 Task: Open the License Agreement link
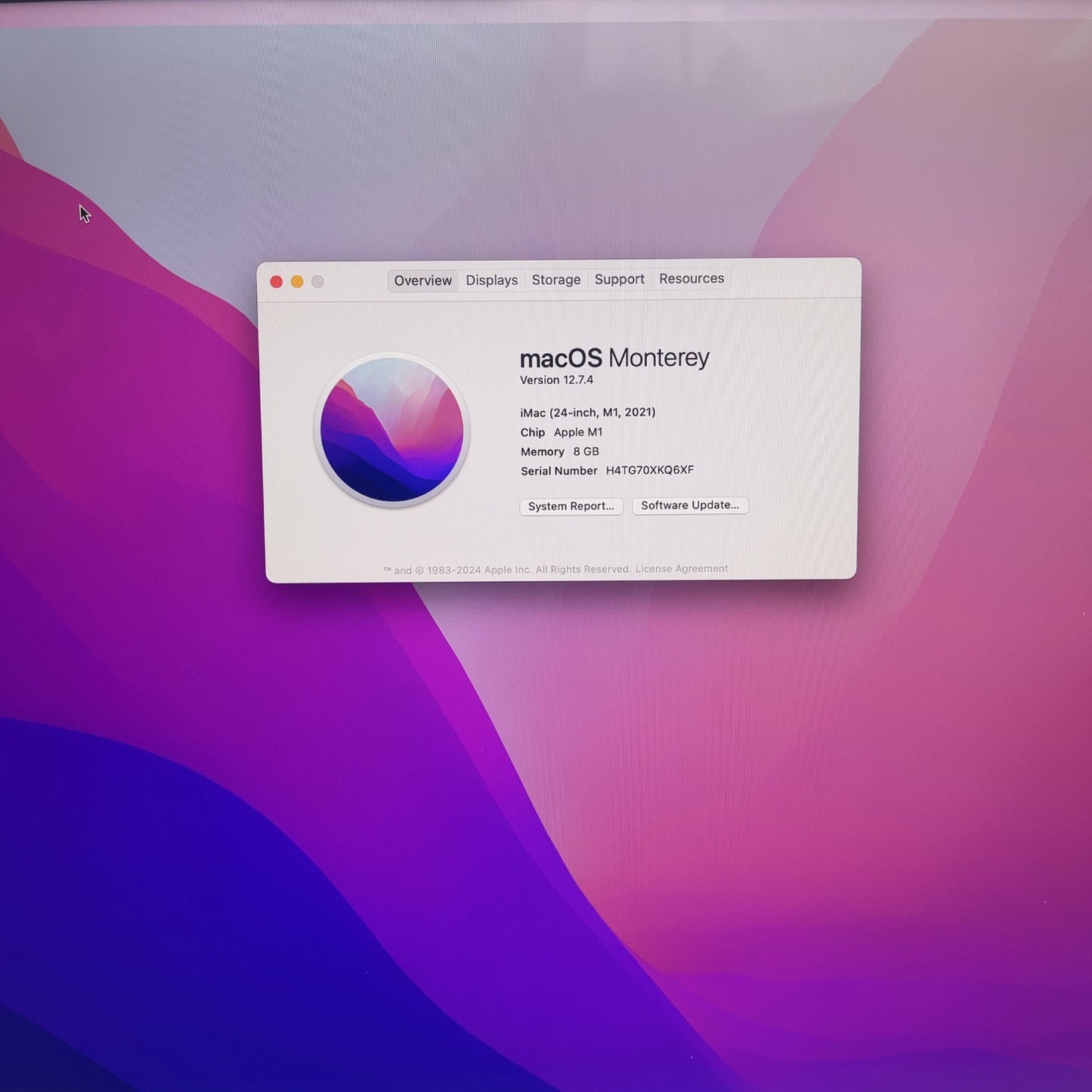point(682,569)
